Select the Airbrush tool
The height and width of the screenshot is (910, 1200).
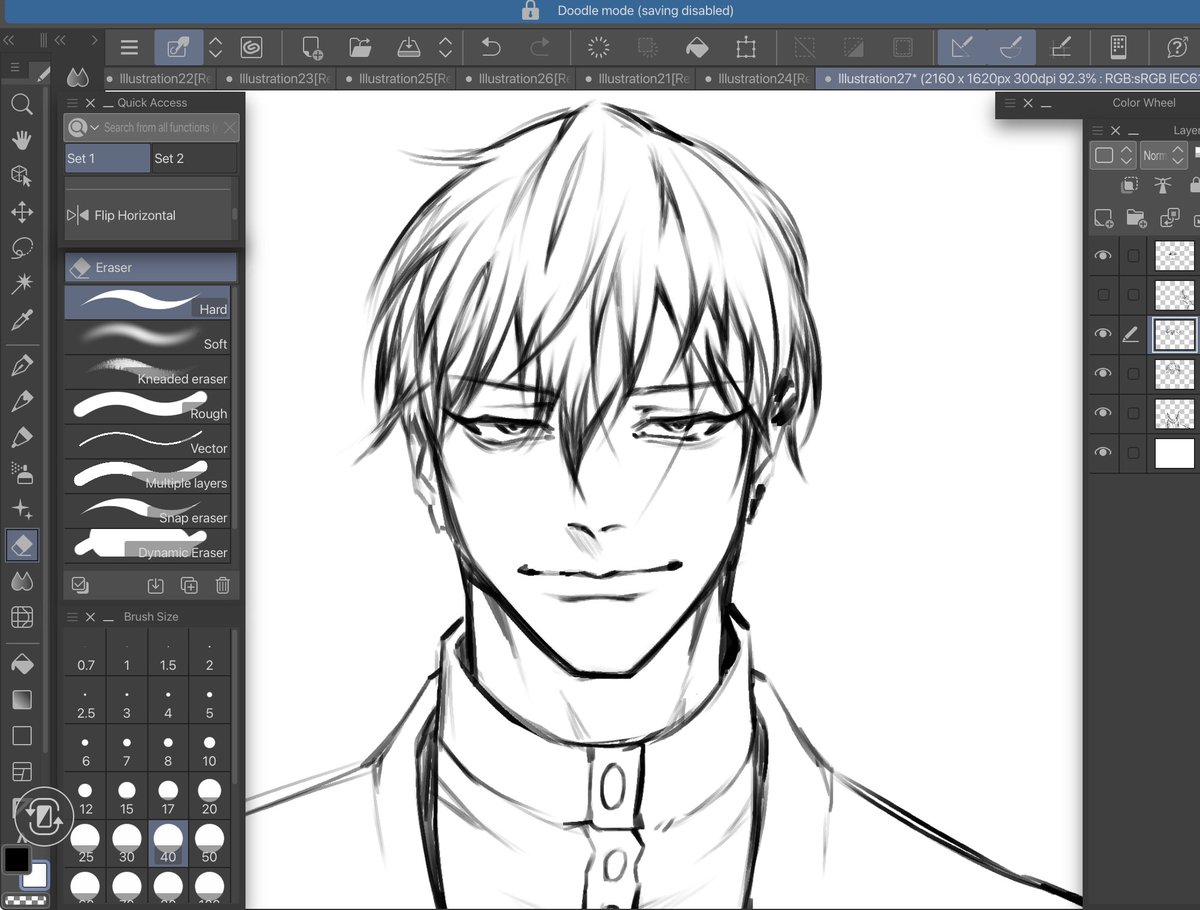click(21, 473)
